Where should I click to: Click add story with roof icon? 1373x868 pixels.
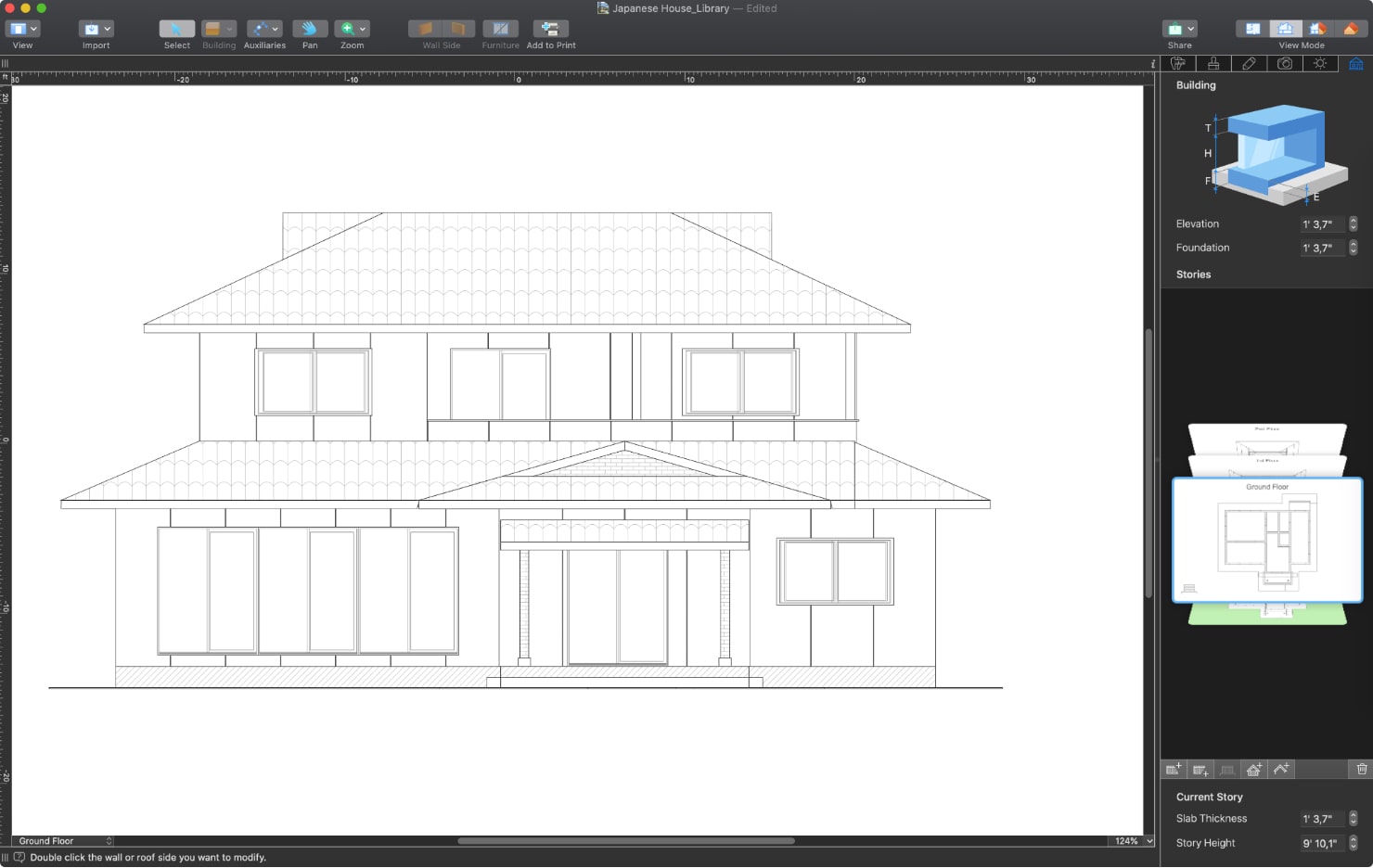click(x=1254, y=770)
